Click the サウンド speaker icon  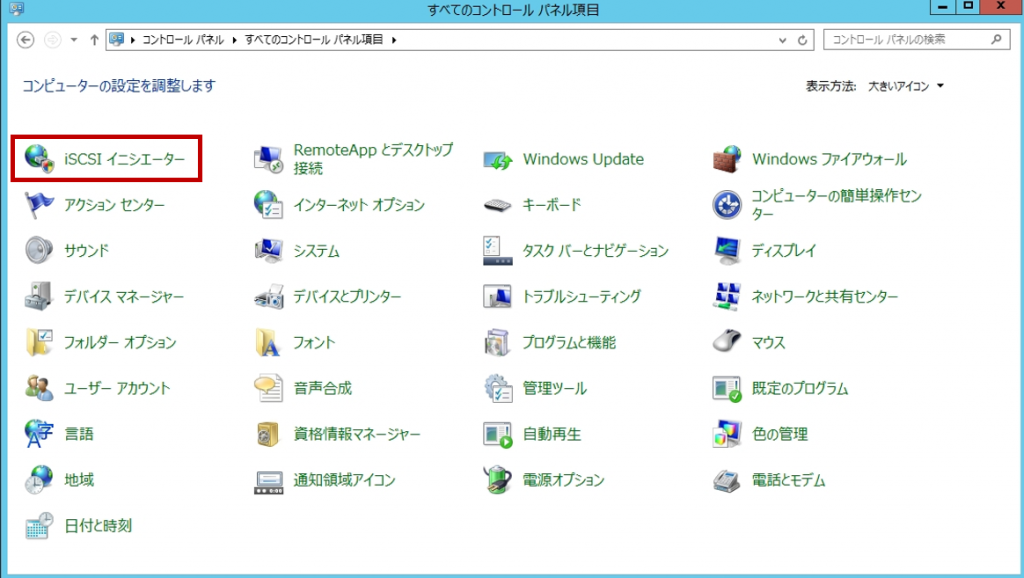click(x=39, y=251)
